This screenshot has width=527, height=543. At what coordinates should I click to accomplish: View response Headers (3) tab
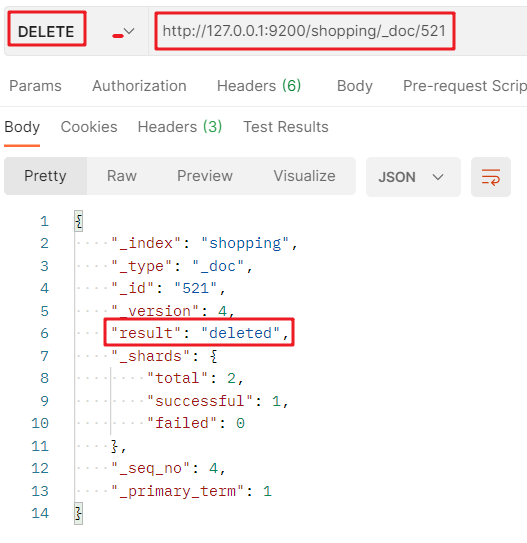(180, 127)
